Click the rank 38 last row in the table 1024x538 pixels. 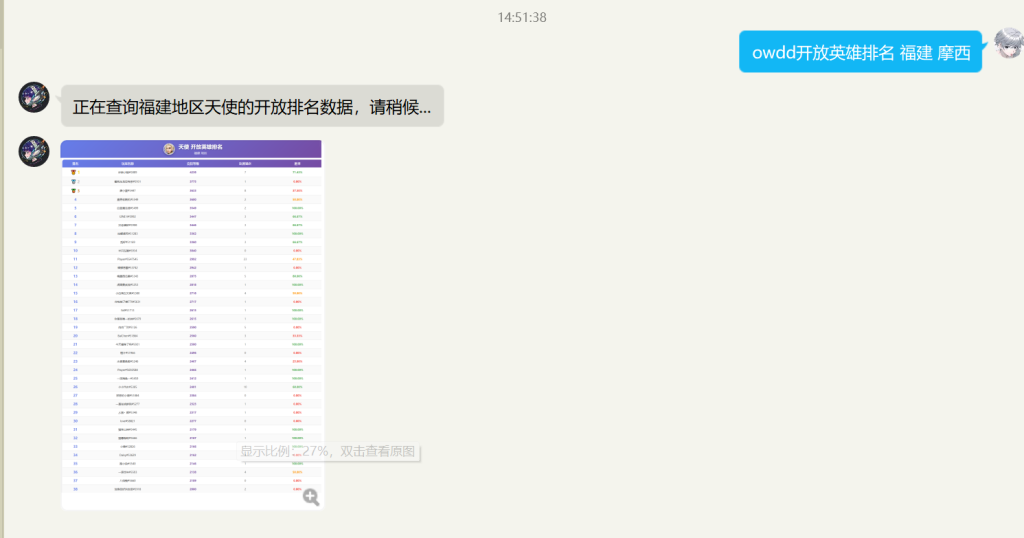click(x=191, y=489)
